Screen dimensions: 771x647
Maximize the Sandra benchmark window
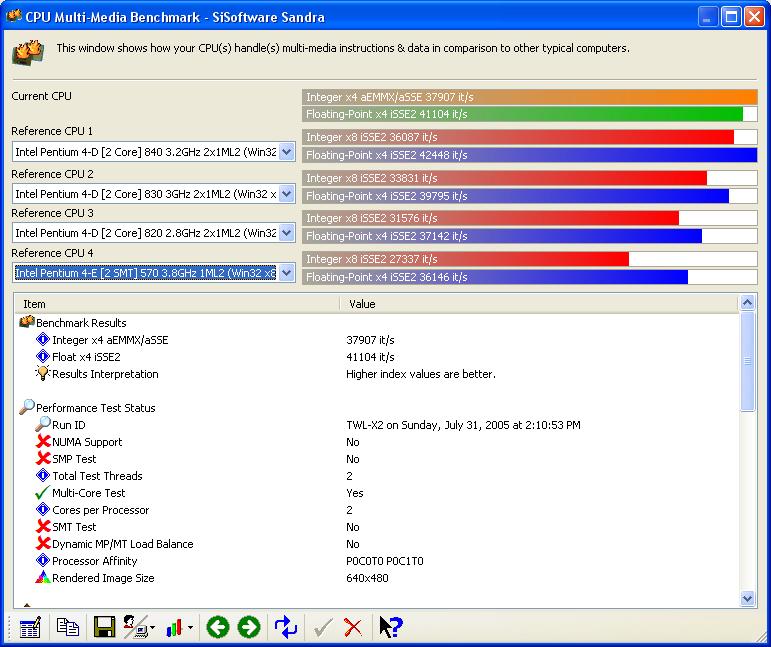(731, 17)
